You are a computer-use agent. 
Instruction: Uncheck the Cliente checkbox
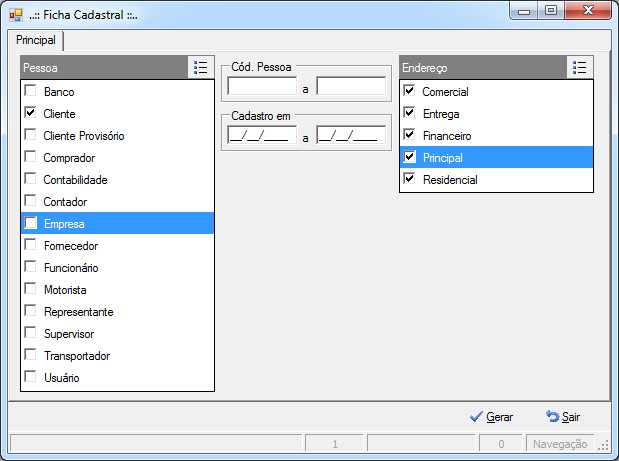click(x=30, y=113)
